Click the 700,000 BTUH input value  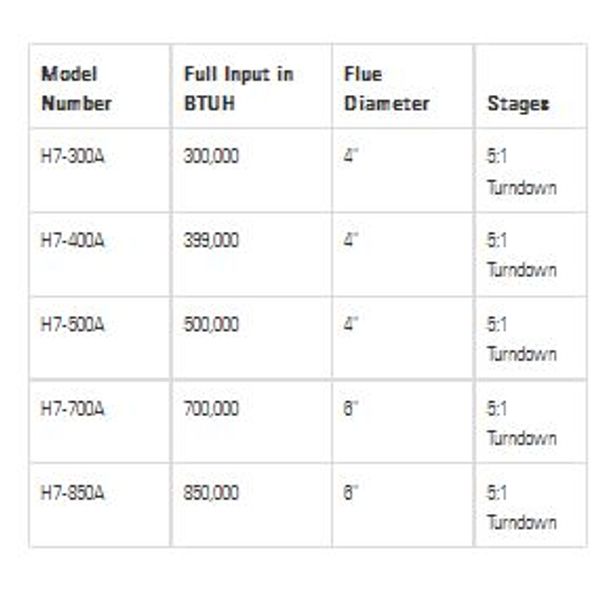tap(211, 409)
